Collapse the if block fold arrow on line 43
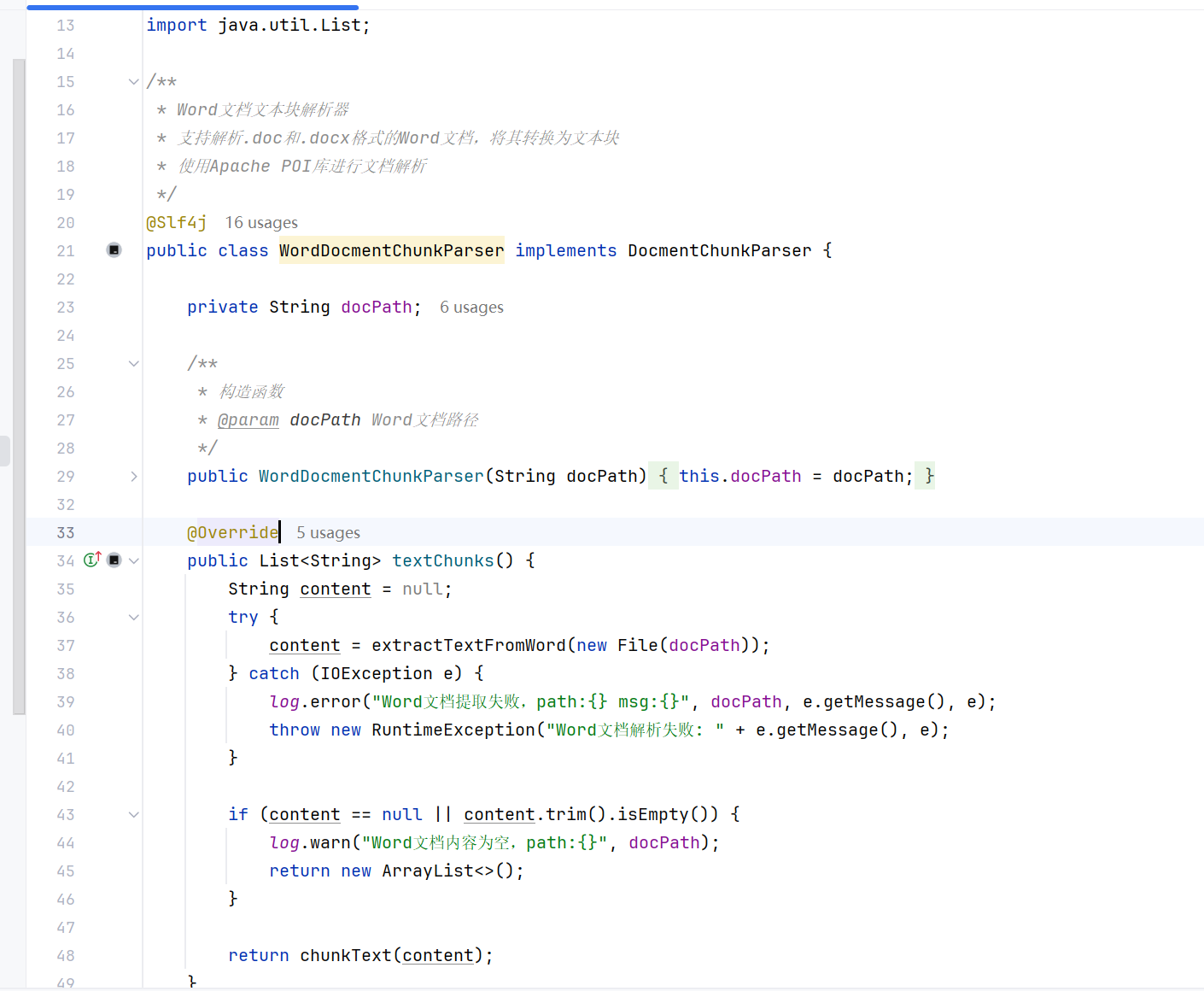 click(x=133, y=814)
